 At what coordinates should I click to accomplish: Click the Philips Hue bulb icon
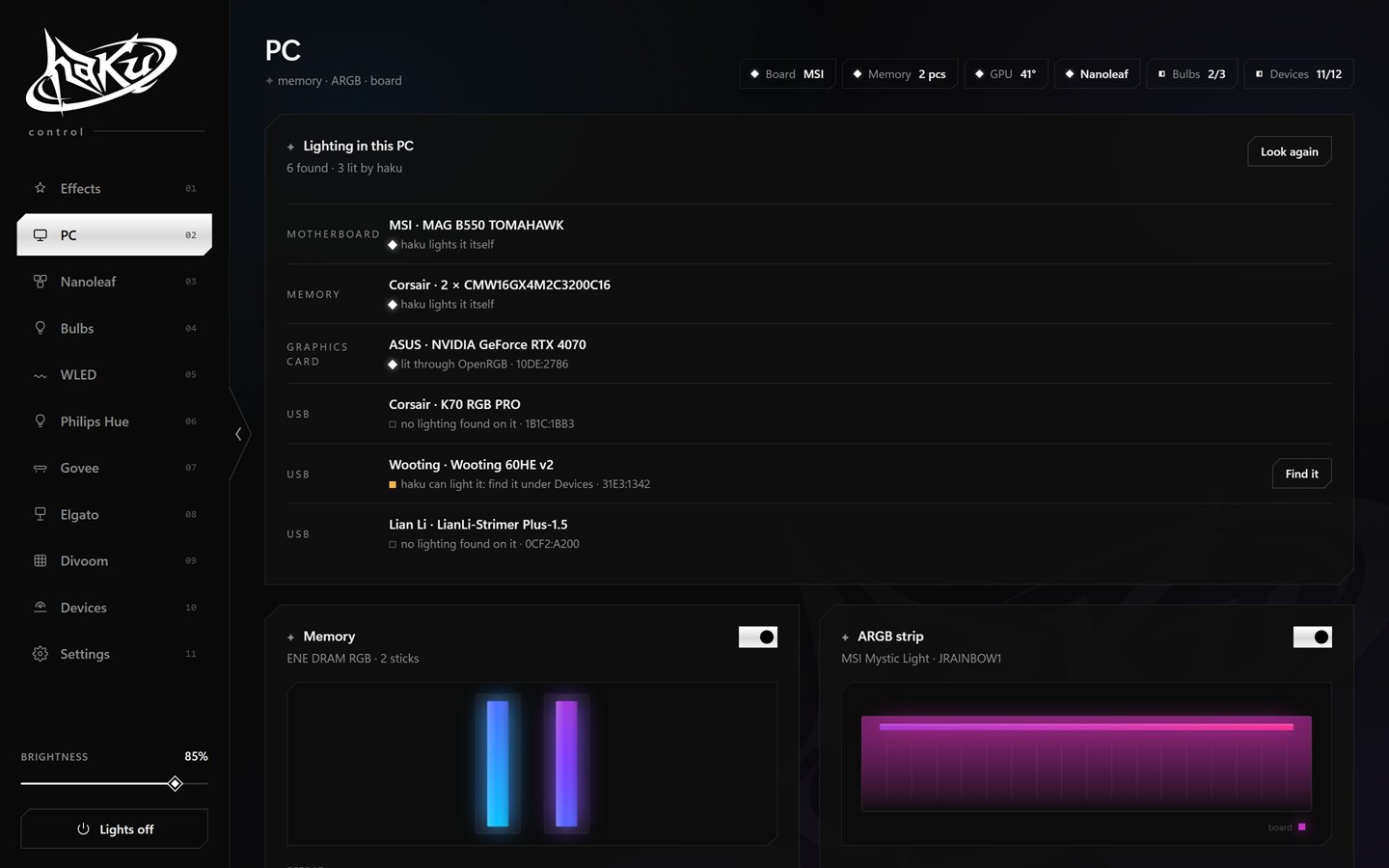(40, 421)
